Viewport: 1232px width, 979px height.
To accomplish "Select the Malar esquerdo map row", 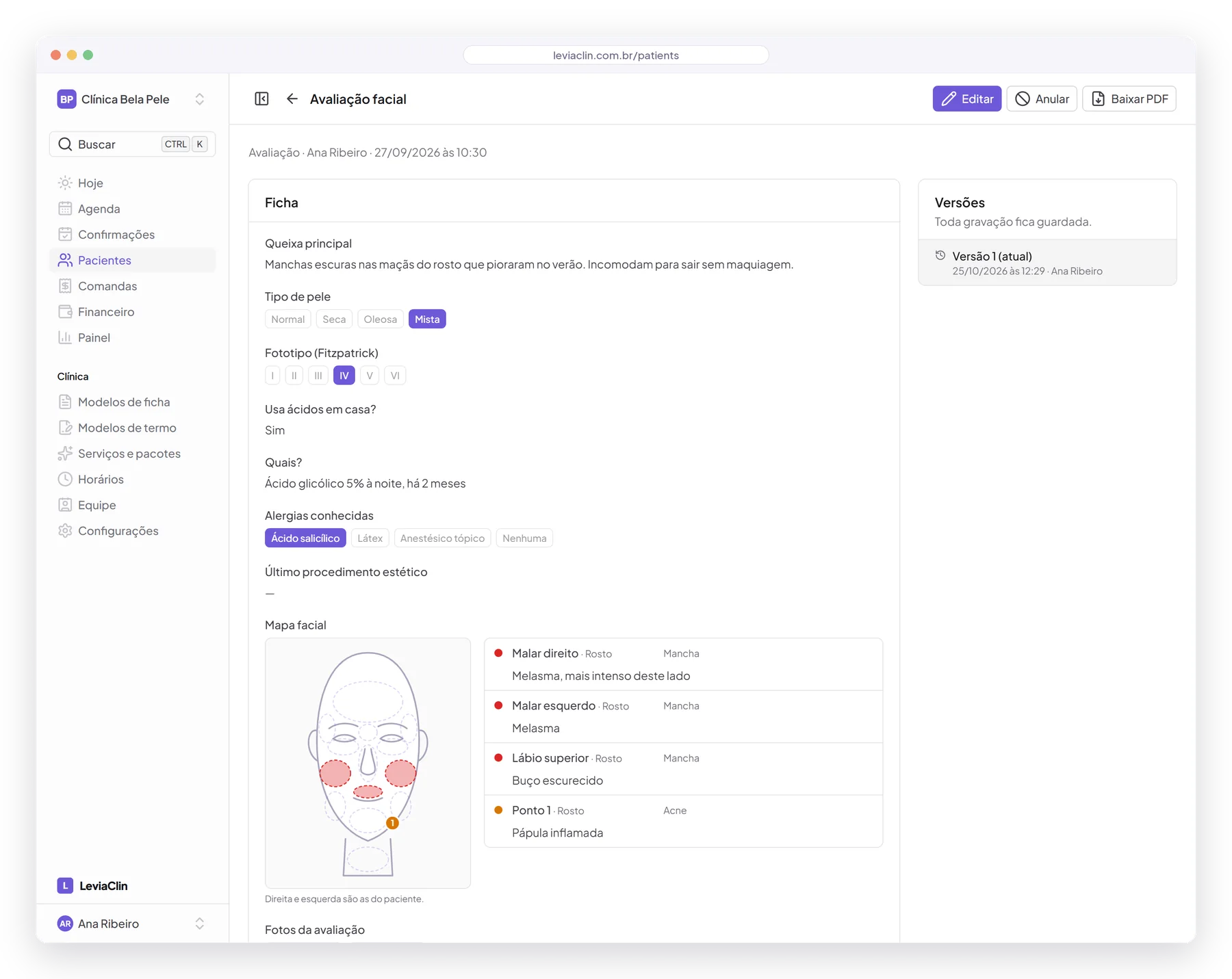I will click(x=683, y=717).
